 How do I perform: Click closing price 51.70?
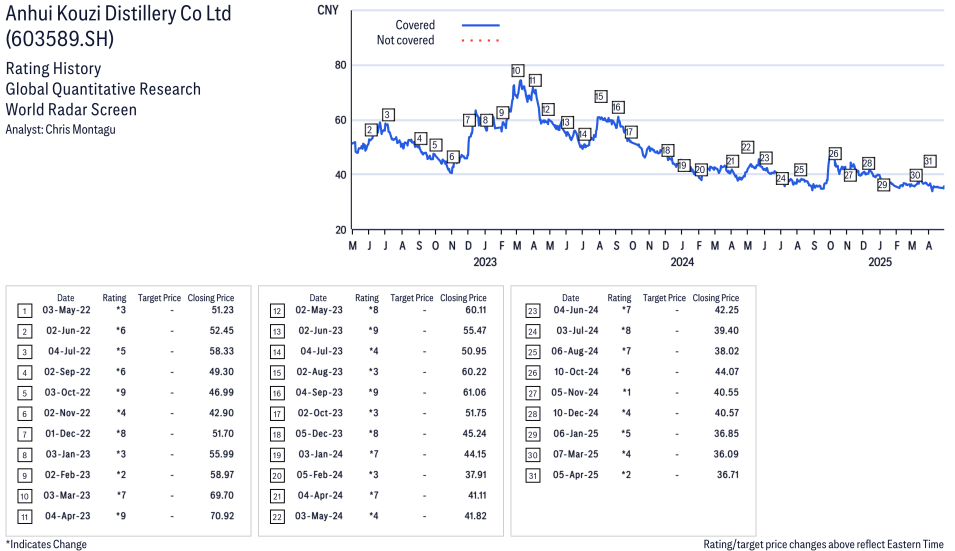223,433
